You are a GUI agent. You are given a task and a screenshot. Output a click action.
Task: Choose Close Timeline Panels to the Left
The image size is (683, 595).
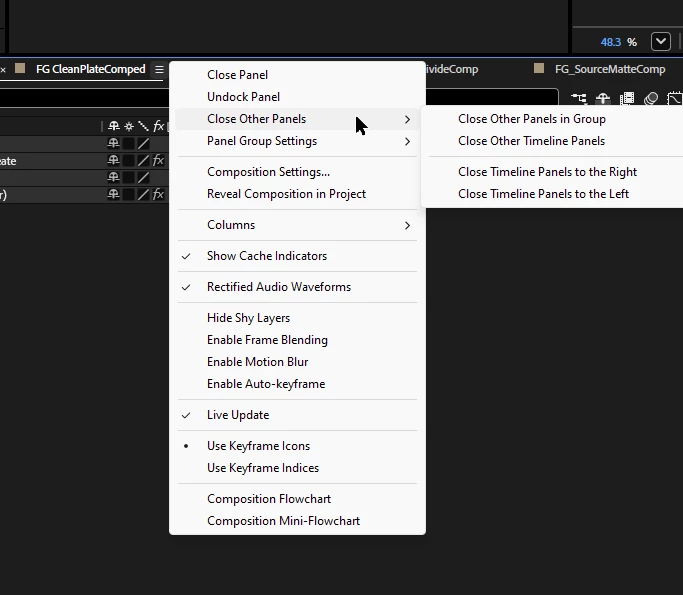pyautogui.click(x=554, y=194)
